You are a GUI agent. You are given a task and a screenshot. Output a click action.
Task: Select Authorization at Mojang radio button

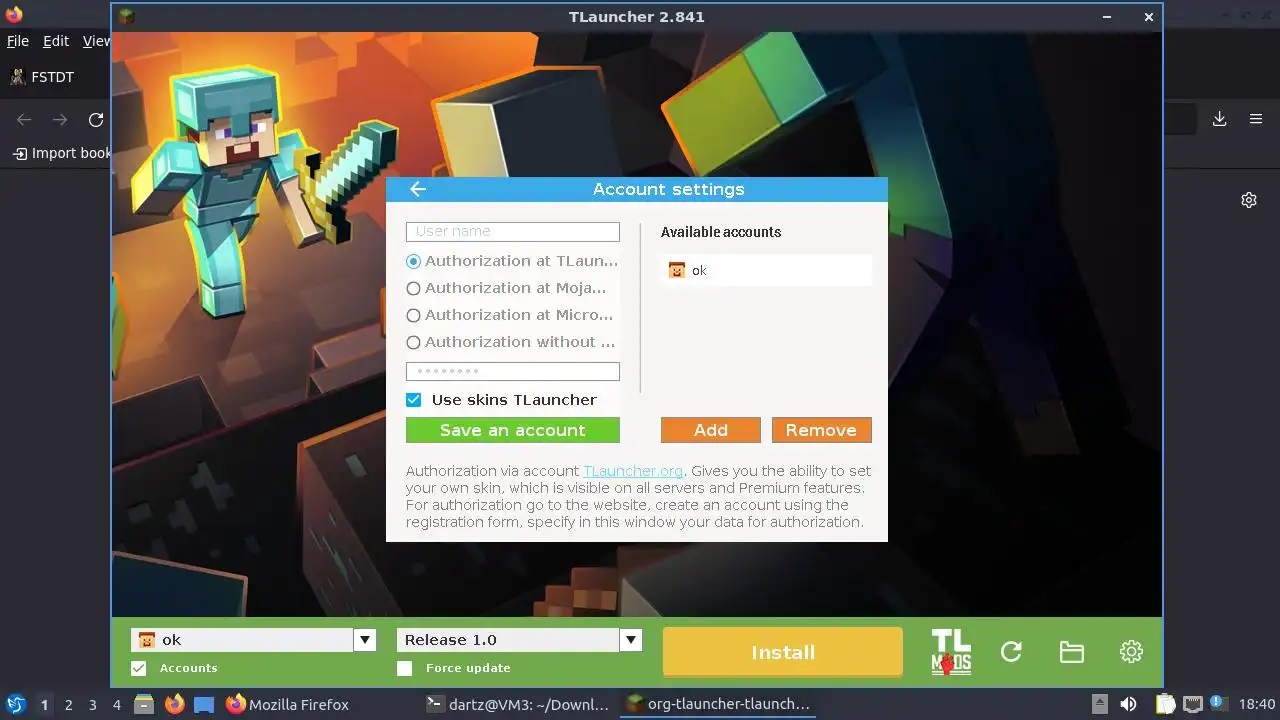point(413,288)
